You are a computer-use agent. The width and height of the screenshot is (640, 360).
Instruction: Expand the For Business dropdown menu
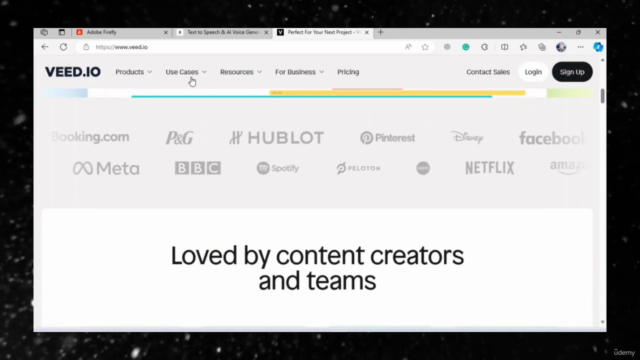click(x=299, y=72)
